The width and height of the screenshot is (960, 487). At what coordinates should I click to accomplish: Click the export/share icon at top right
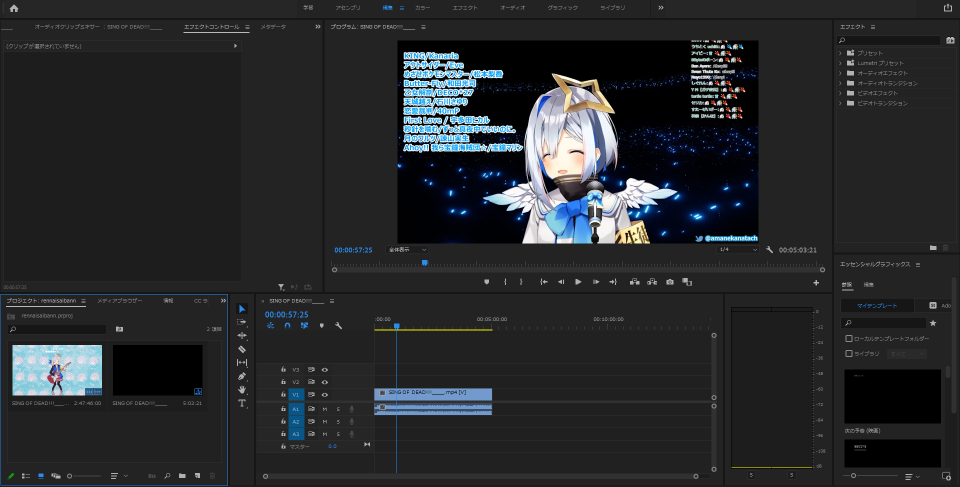948,8
